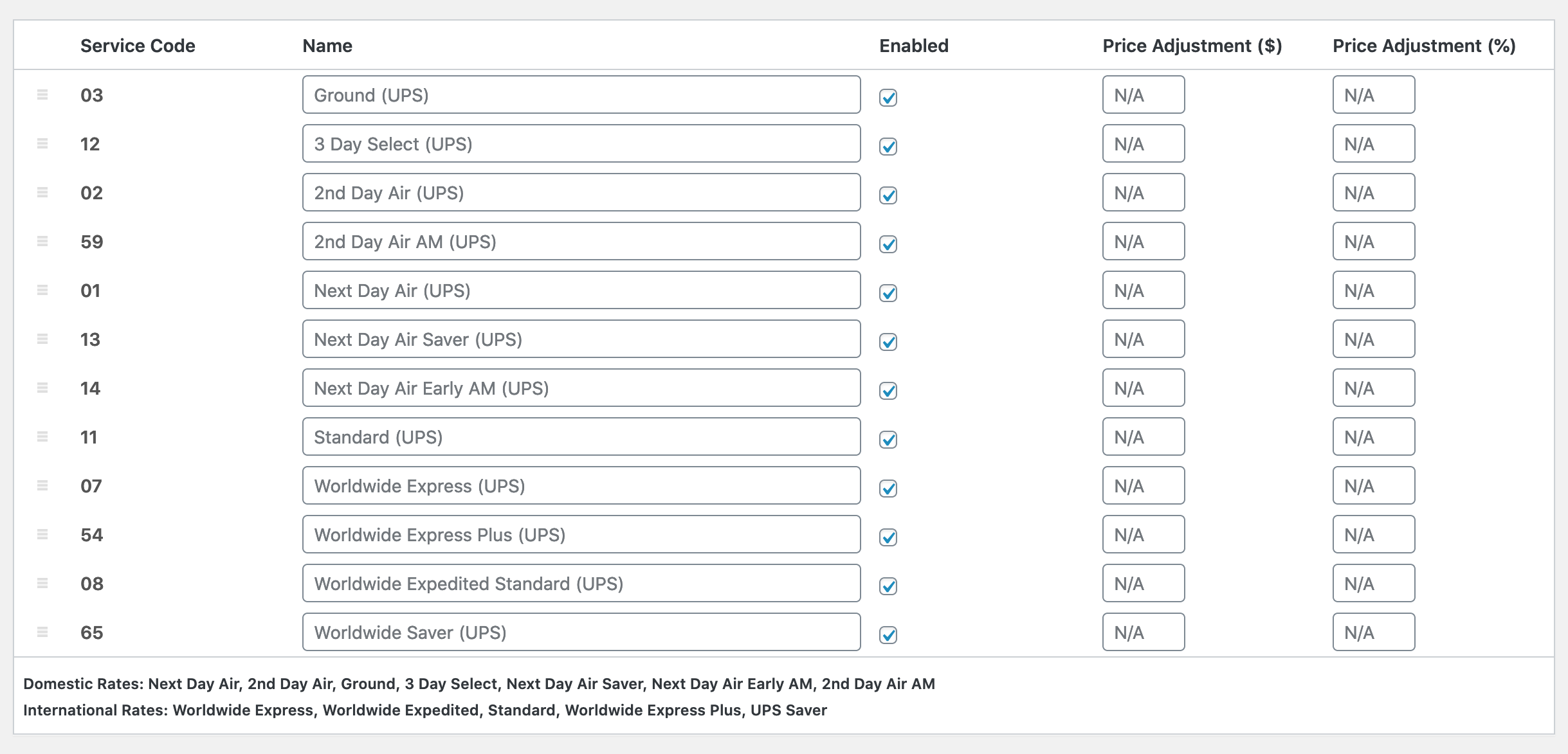
Task: Click drag handle beside service code 65
Action: coord(42,632)
